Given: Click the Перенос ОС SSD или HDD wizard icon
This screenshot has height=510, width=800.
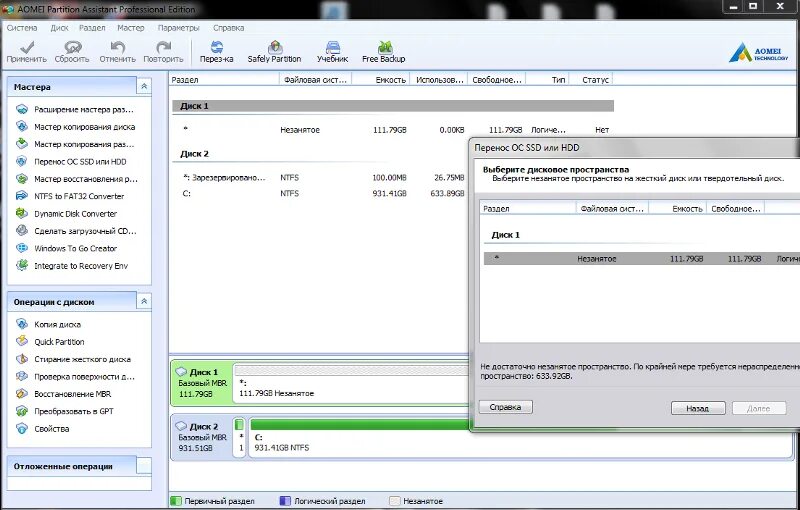Looking at the screenshot, I should coord(22,161).
